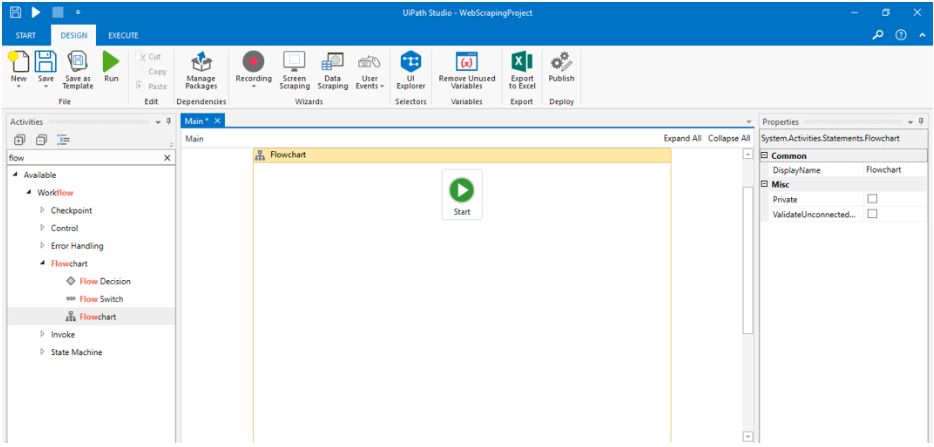Click the Flowchart header title bar
The height and width of the screenshot is (447, 934).
(x=462, y=155)
